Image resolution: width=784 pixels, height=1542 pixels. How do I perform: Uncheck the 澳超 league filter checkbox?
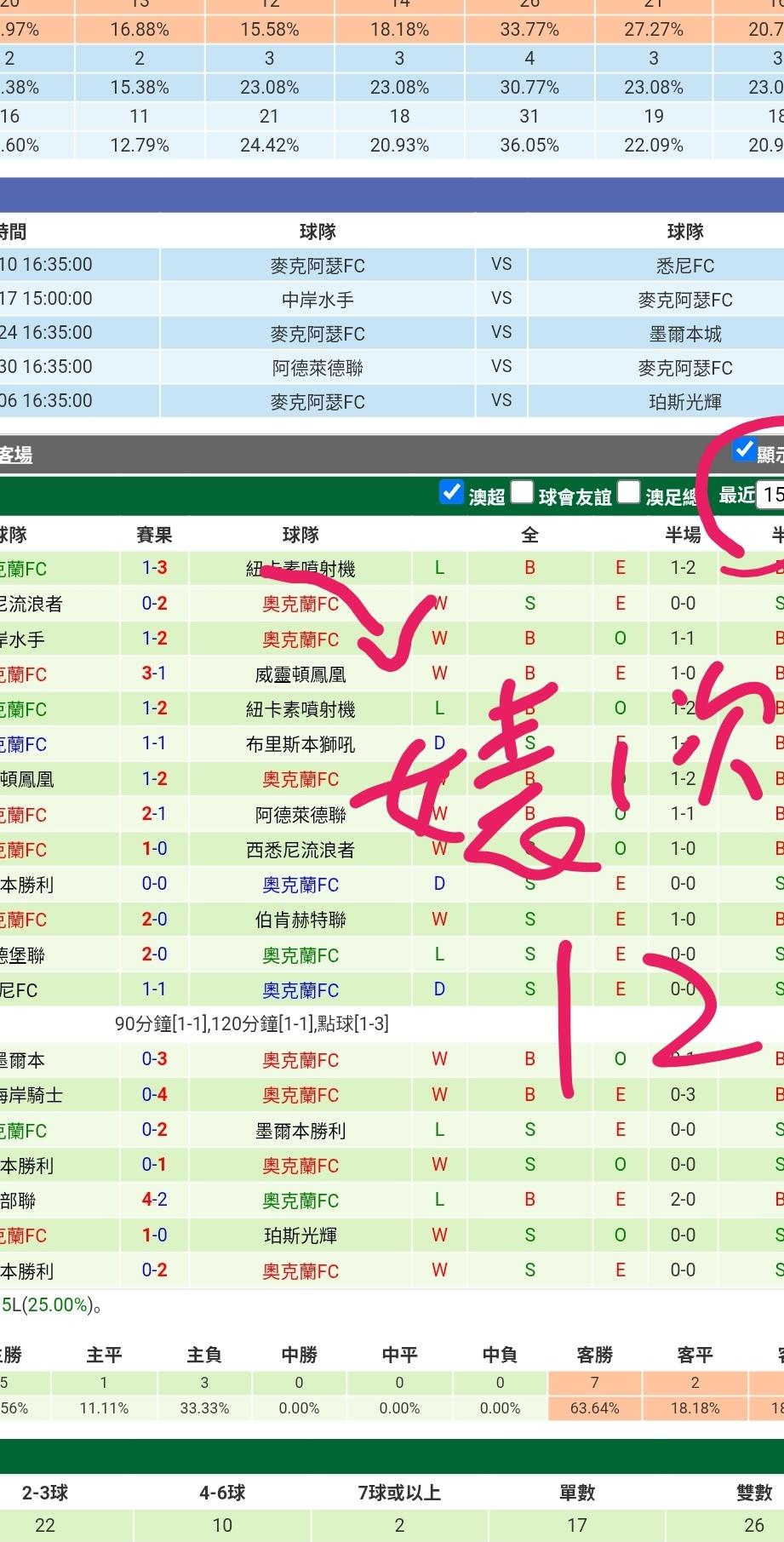[451, 493]
